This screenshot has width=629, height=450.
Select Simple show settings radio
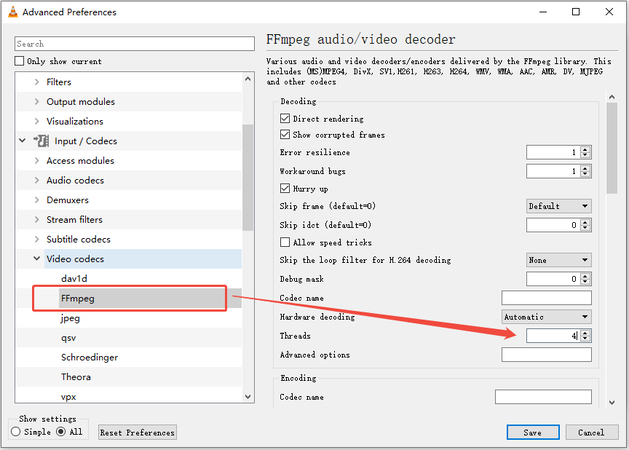[x=16, y=432]
